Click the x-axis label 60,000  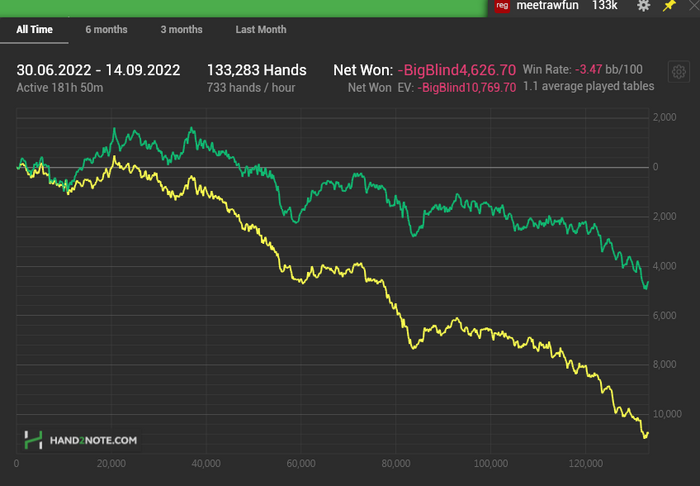[301, 464]
